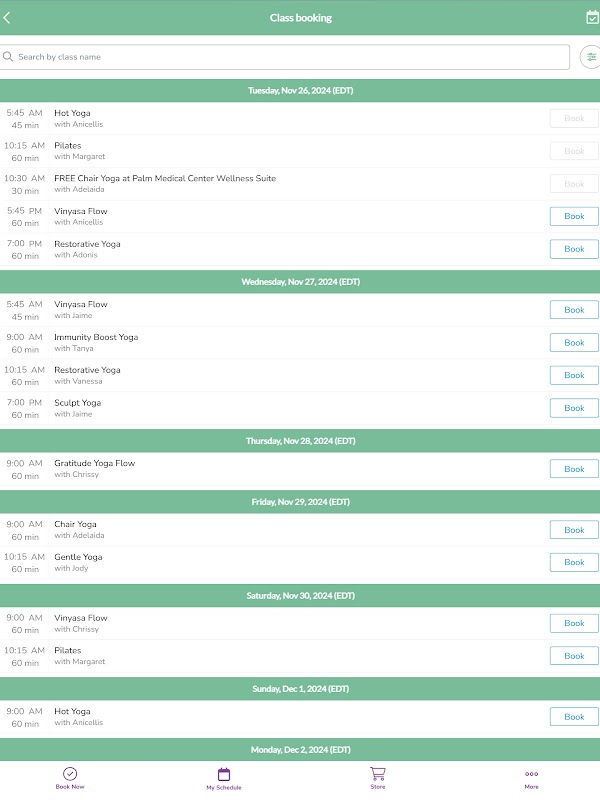Tap the search magnifier icon
The height and width of the screenshot is (800, 600).
[x=9, y=57]
